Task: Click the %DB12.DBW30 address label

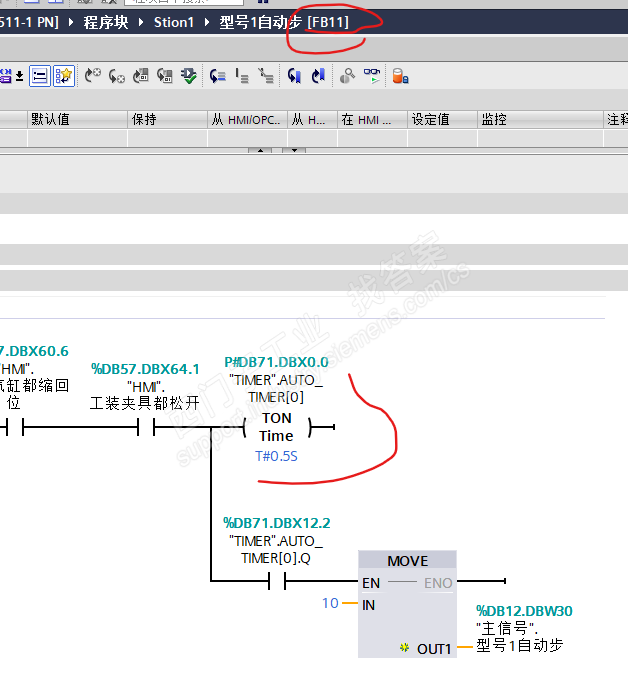Action: point(524,611)
